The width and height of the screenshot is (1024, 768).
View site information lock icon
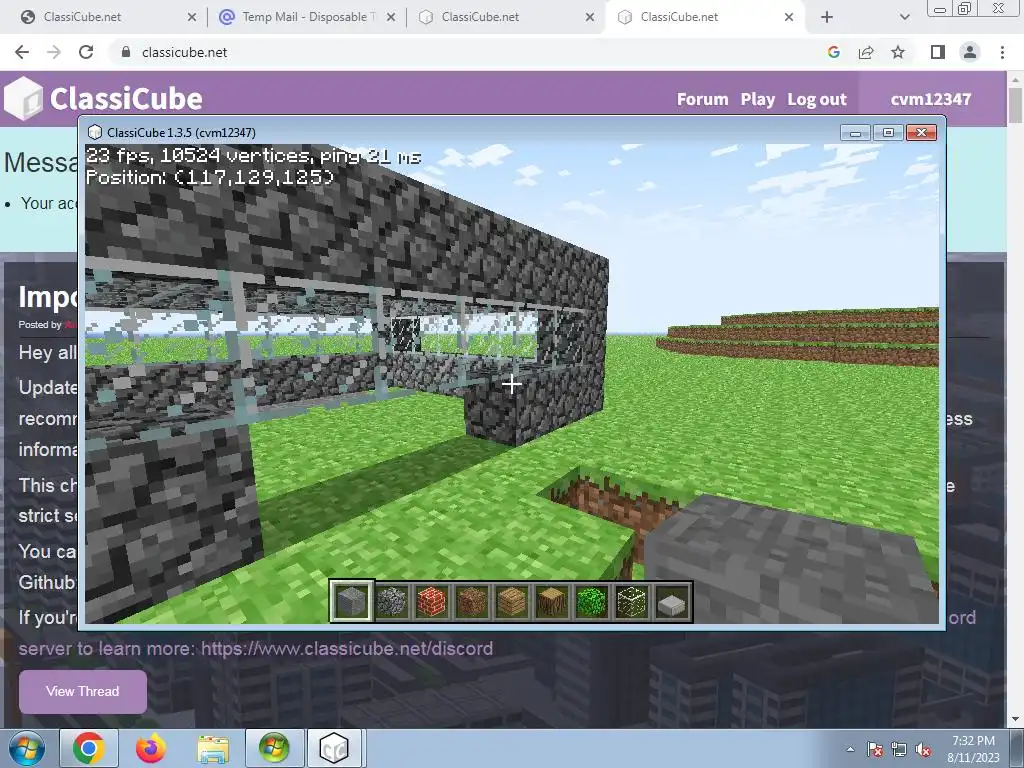pos(126,52)
